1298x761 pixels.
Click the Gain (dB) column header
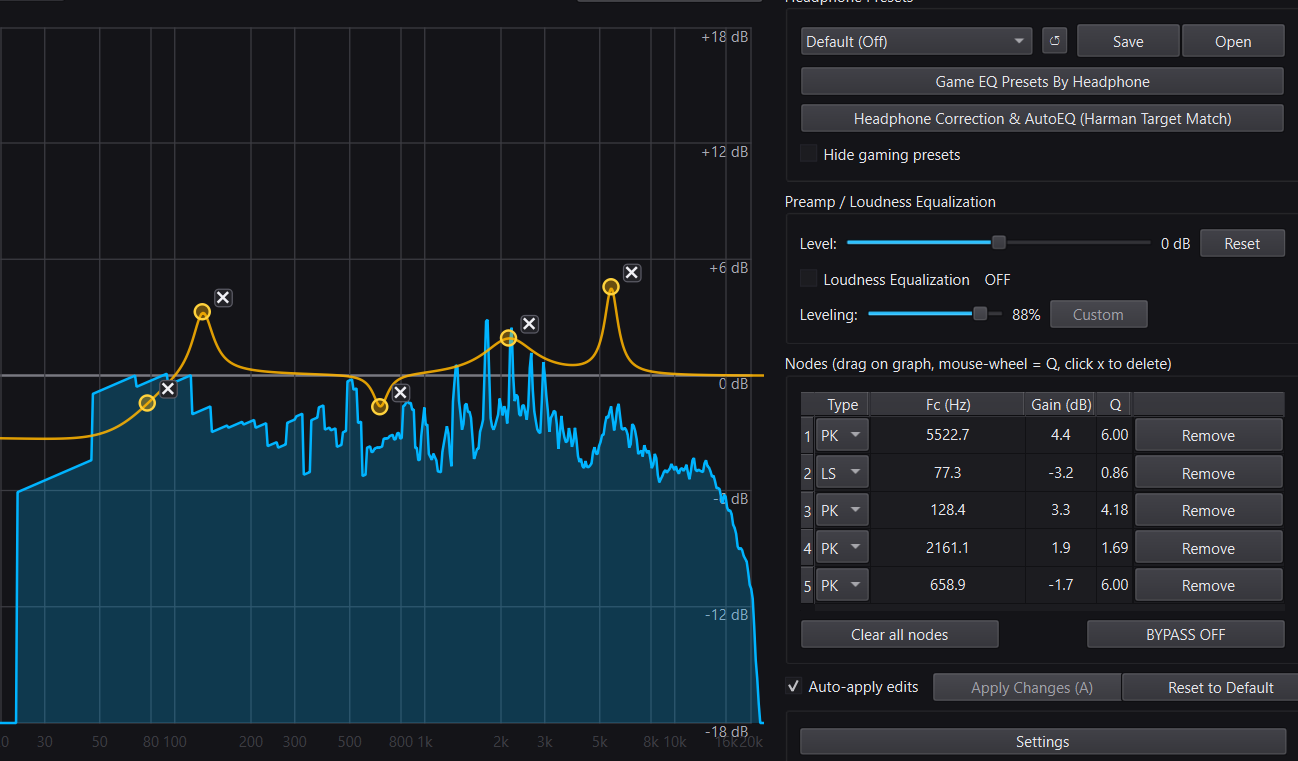click(1061, 404)
